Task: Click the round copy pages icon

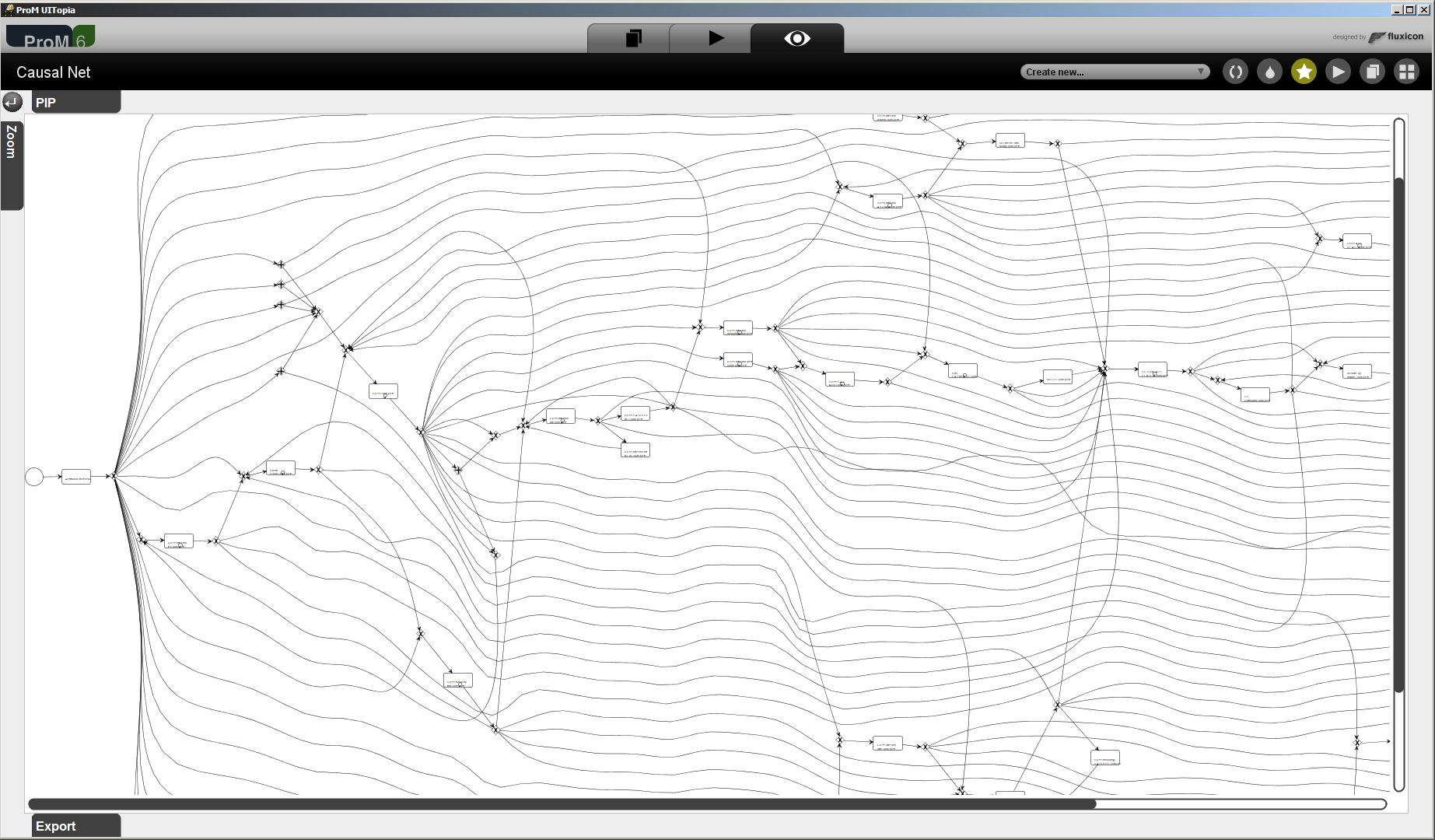Action: pos(1372,72)
